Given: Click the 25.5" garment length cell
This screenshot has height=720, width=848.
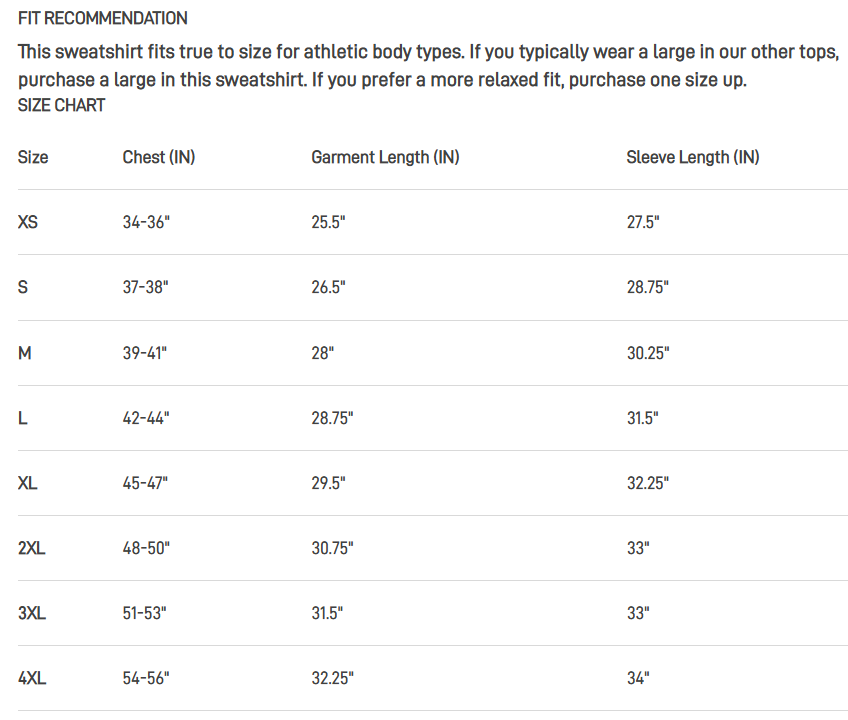Looking at the screenshot, I should 328,222.
